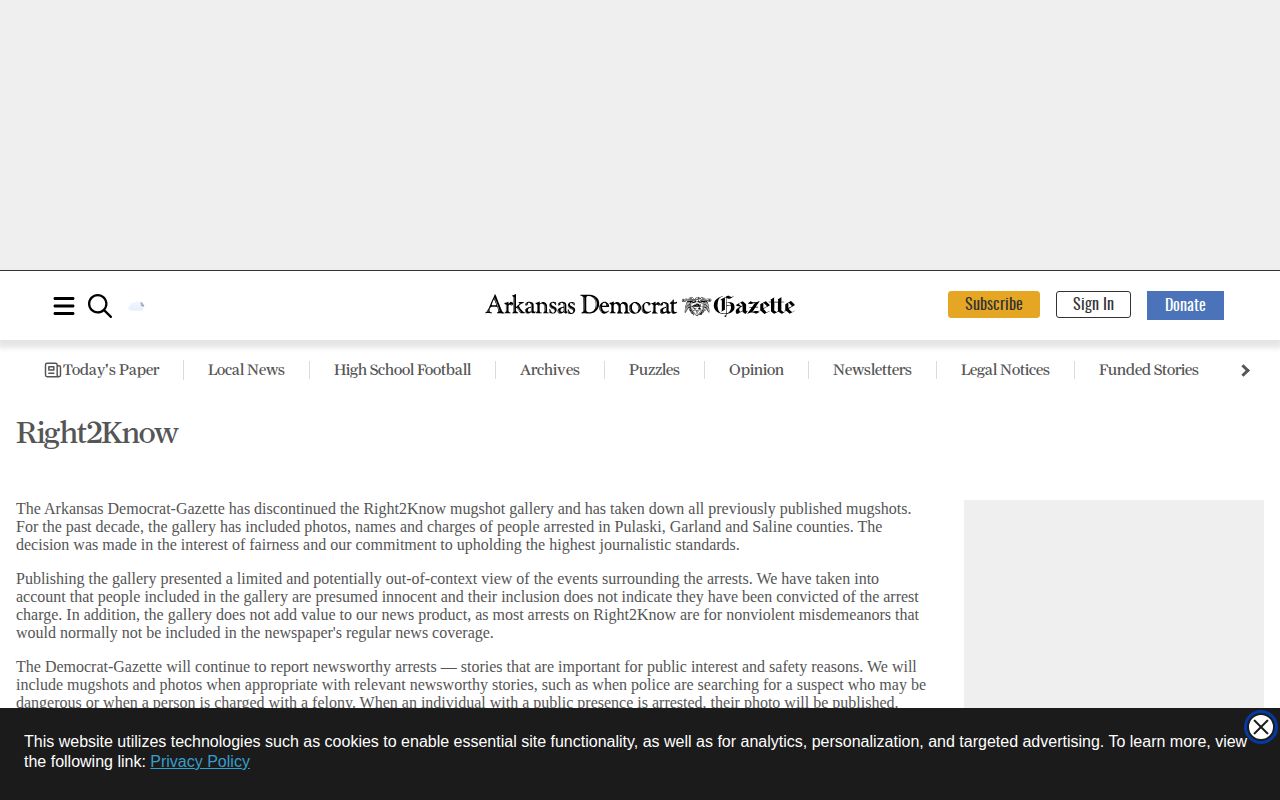The image size is (1280, 800).
Task: Click the Subscribe button
Action: [x=994, y=304]
